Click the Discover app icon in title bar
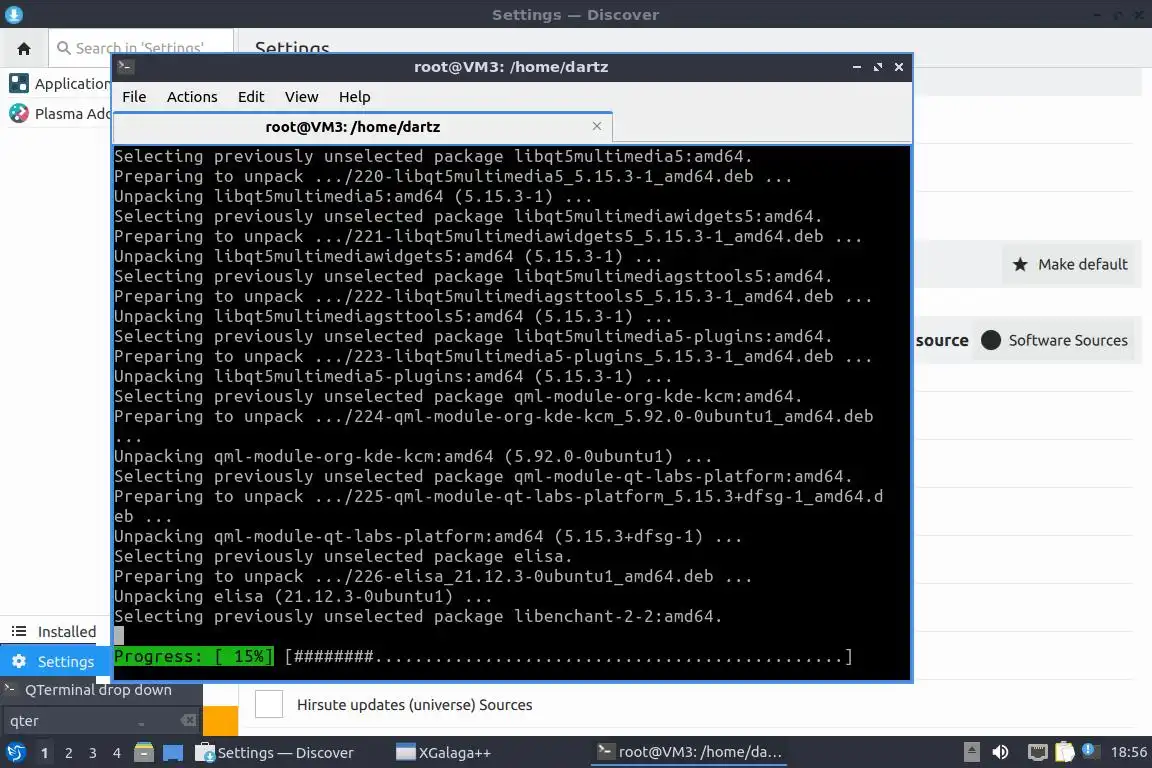Viewport: 1152px width, 768px height. [x=13, y=14]
